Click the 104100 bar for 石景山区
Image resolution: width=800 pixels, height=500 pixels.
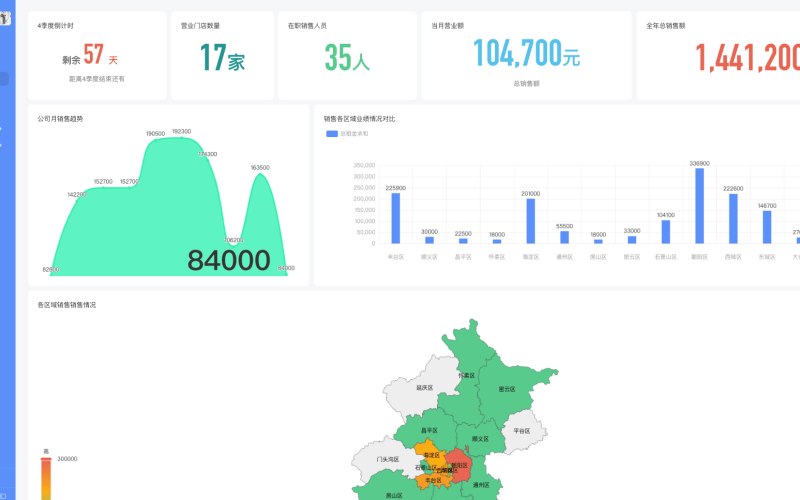click(x=666, y=232)
